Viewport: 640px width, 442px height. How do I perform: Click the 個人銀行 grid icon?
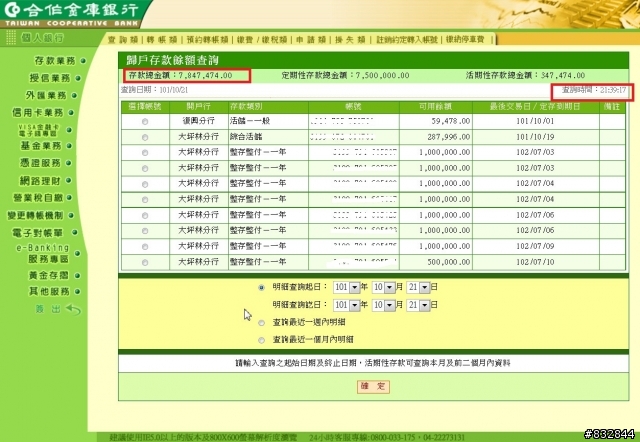click(x=11, y=38)
